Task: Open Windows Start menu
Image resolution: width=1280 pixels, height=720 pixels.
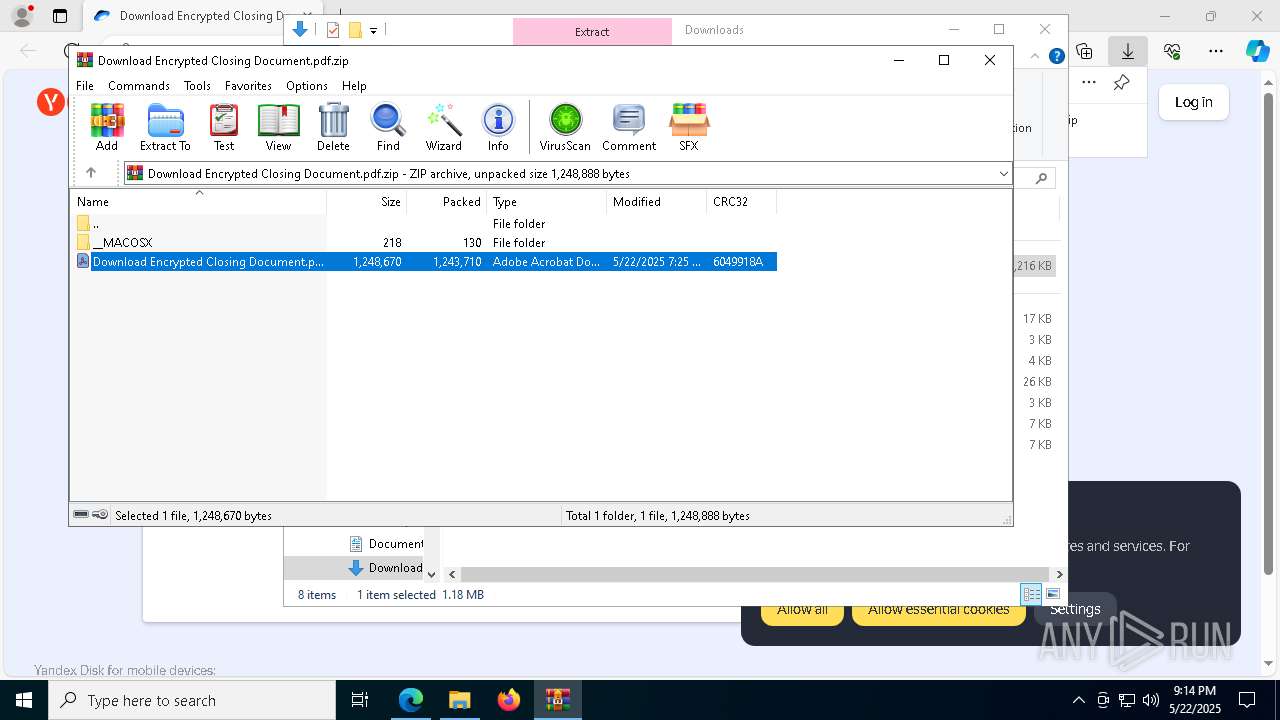Action: point(24,700)
